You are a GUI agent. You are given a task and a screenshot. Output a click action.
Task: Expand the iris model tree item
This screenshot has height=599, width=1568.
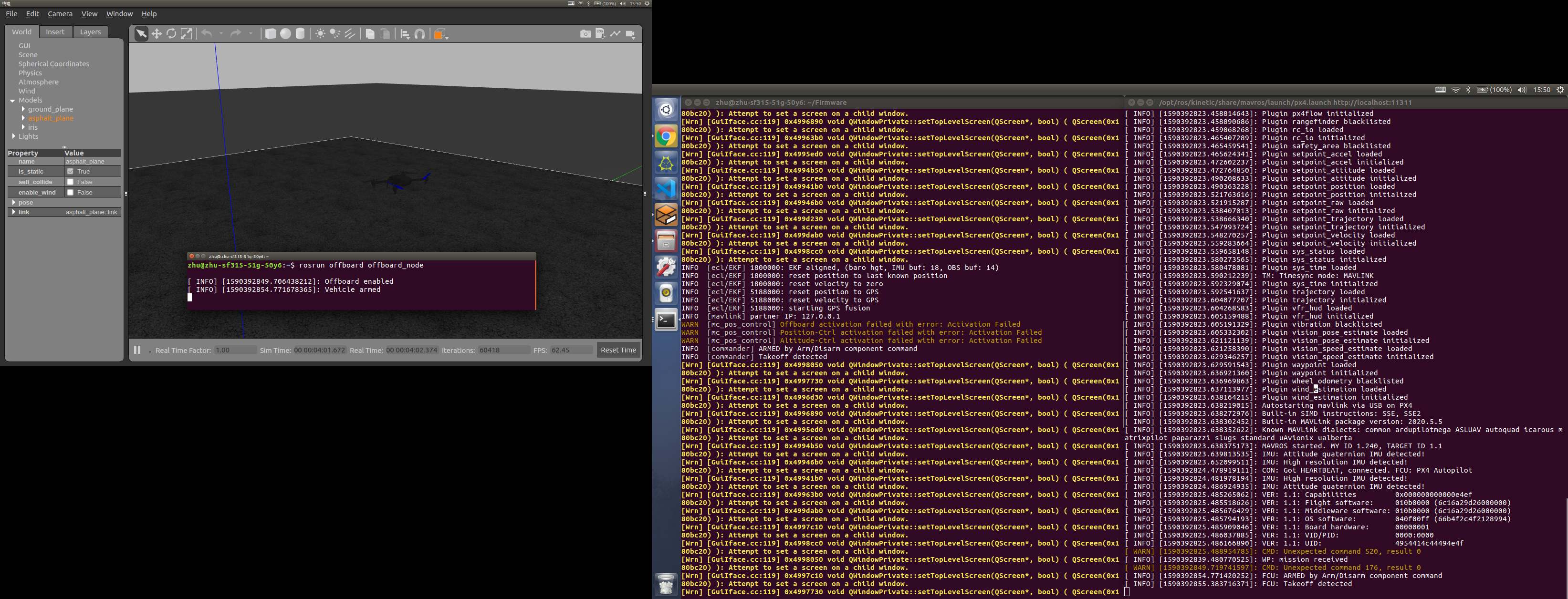[x=23, y=127]
